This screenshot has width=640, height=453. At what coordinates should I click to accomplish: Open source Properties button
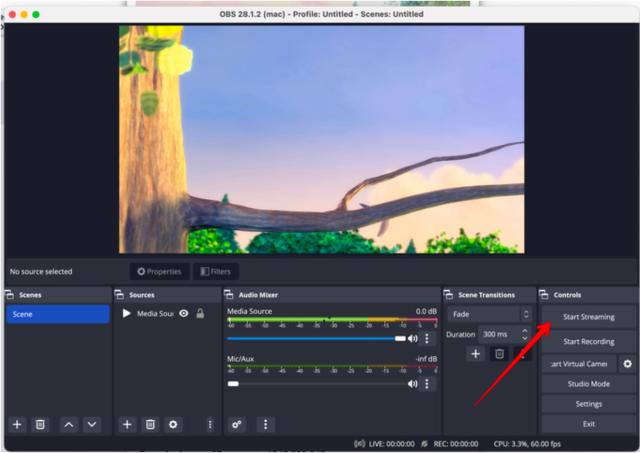(159, 271)
